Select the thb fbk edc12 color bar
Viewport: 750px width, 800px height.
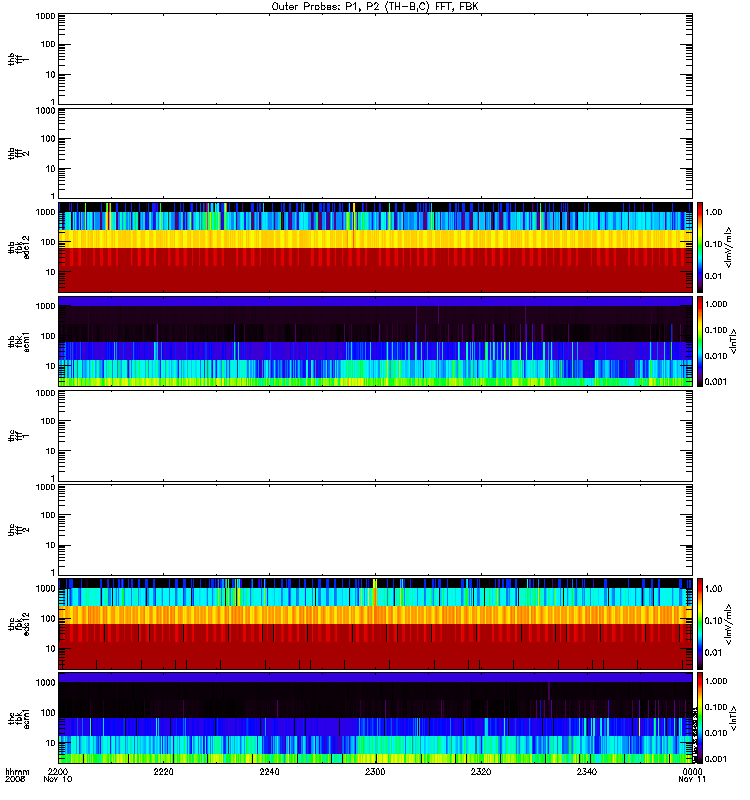coord(700,247)
